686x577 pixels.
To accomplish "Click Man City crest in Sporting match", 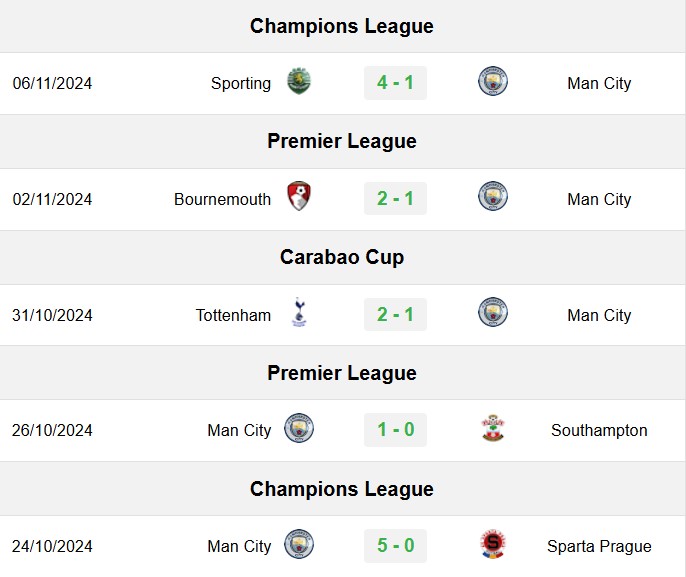I will click(x=493, y=81).
